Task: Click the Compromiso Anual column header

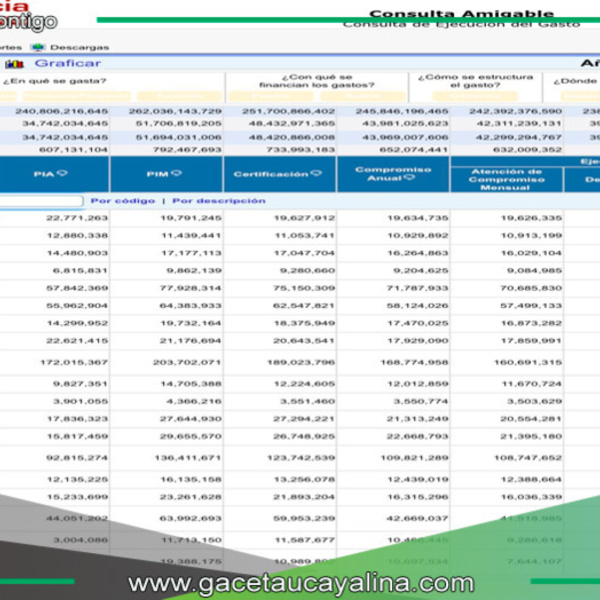Action: 393,174
